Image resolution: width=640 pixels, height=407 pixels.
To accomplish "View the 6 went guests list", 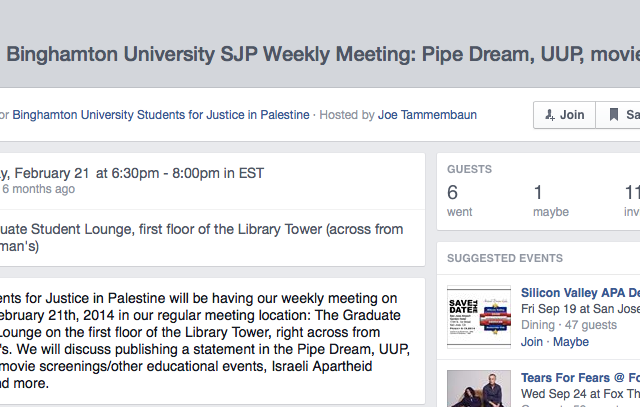I will click(459, 201).
